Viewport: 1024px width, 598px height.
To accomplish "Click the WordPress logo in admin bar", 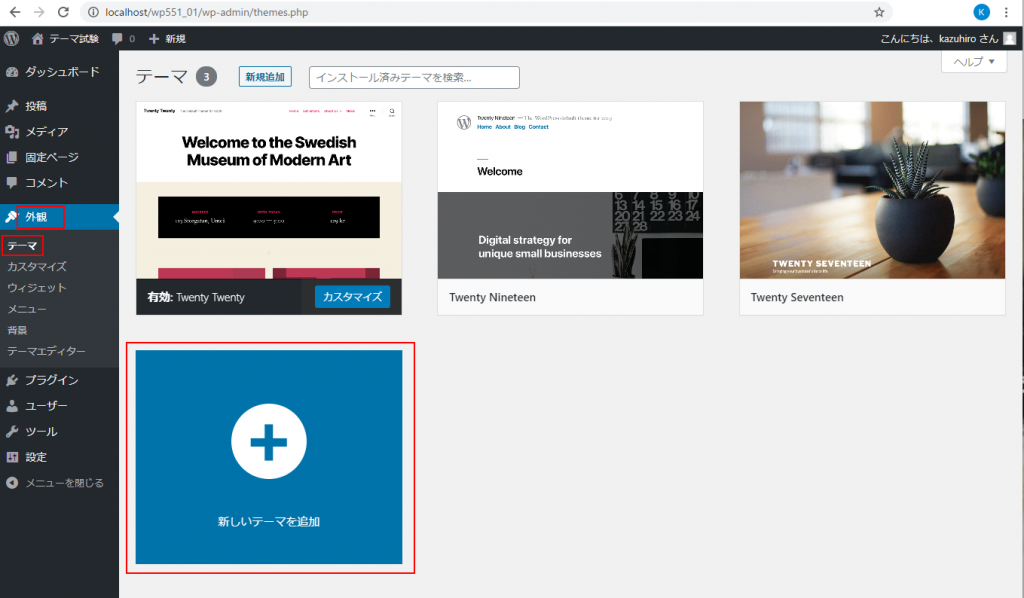I will coord(12,38).
